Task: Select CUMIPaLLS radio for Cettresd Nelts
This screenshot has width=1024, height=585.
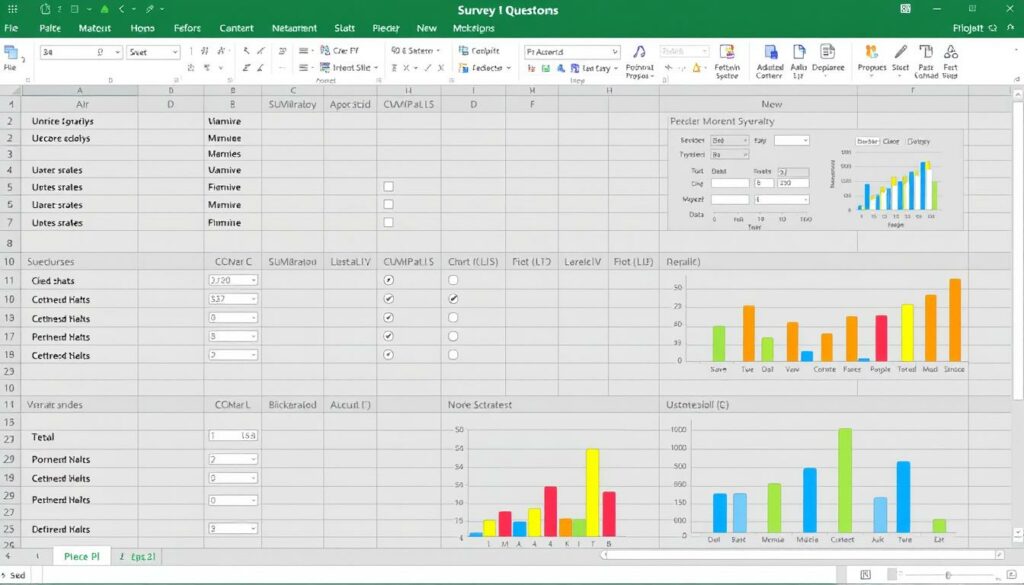Action: (x=389, y=355)
